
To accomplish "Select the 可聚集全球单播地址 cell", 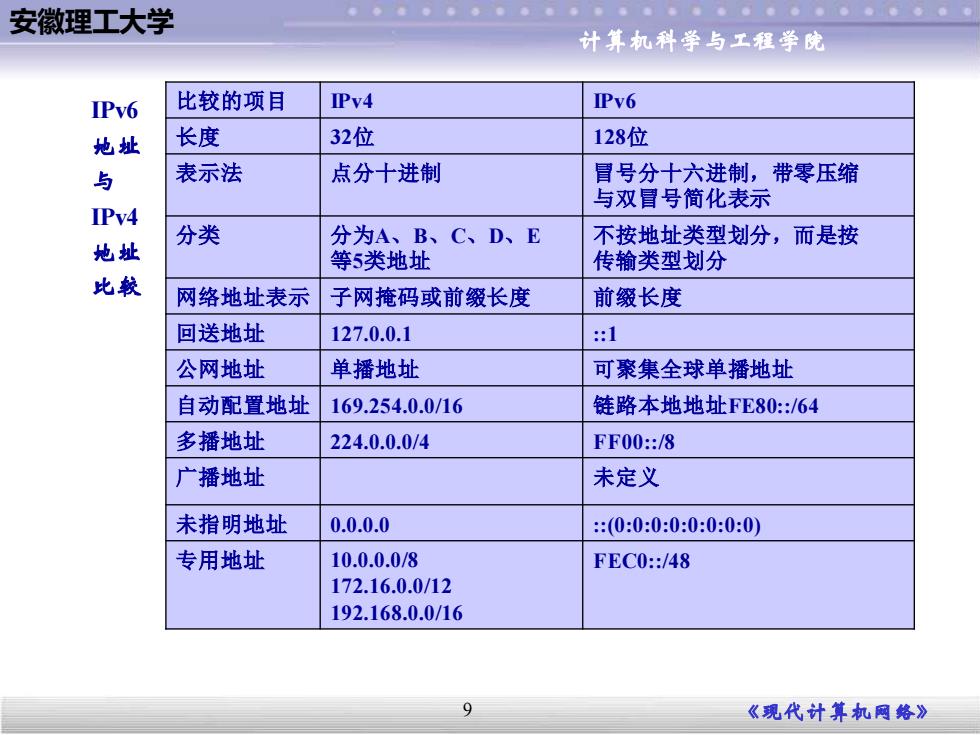I will [748, 368].
